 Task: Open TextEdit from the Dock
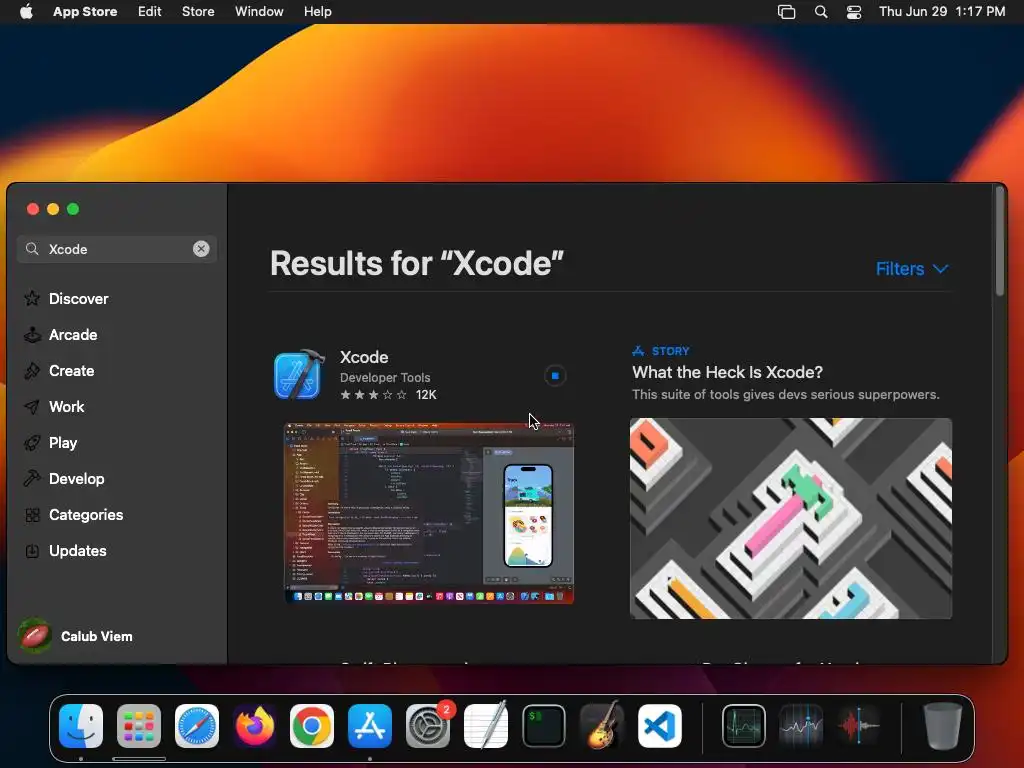coord(486,726)
